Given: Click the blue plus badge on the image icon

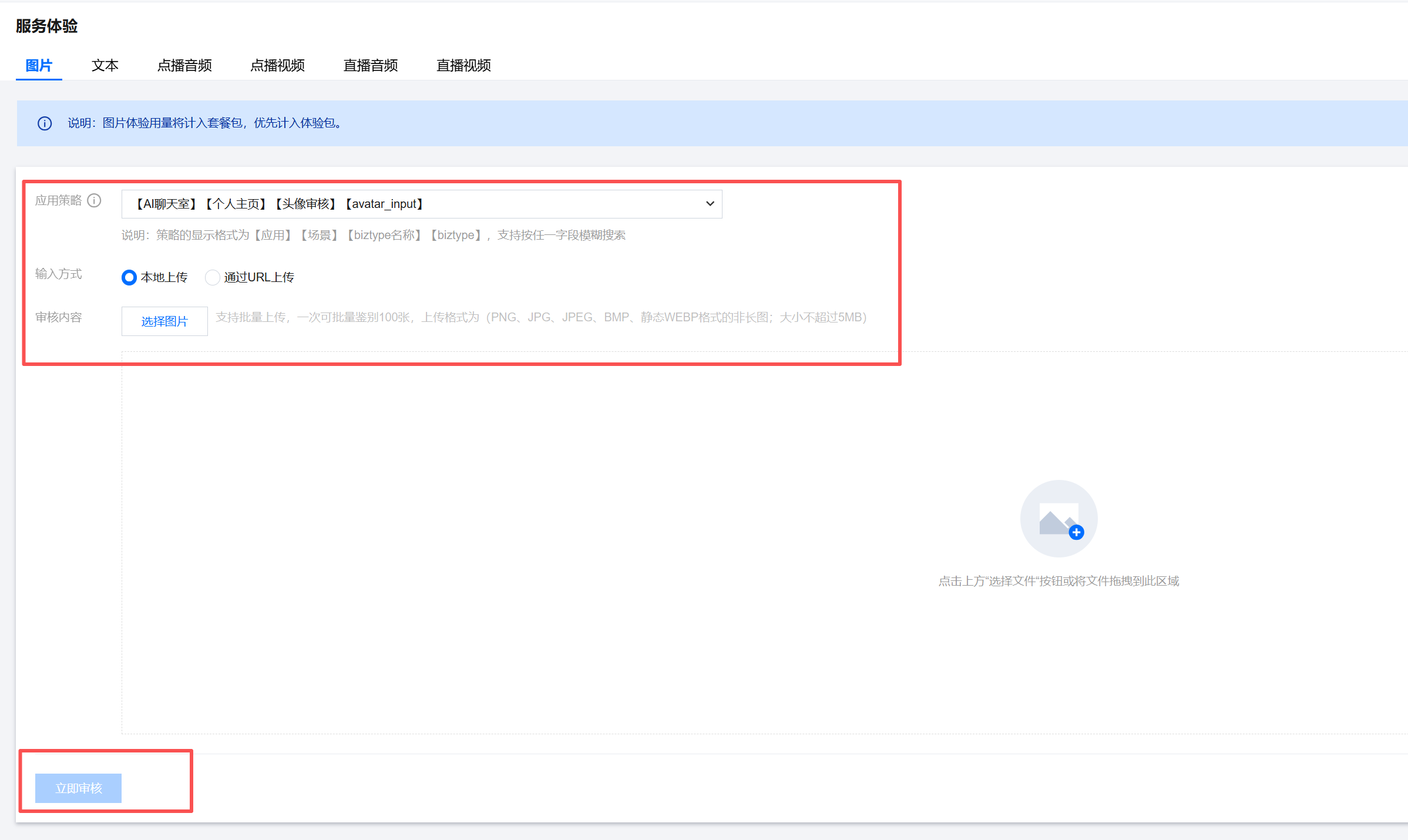Looking at the screenshot, I should (x=1076, y=533).
